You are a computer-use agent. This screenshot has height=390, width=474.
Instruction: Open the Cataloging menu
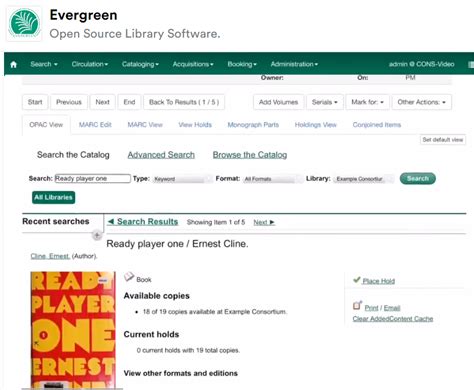[x=140, y=64]
